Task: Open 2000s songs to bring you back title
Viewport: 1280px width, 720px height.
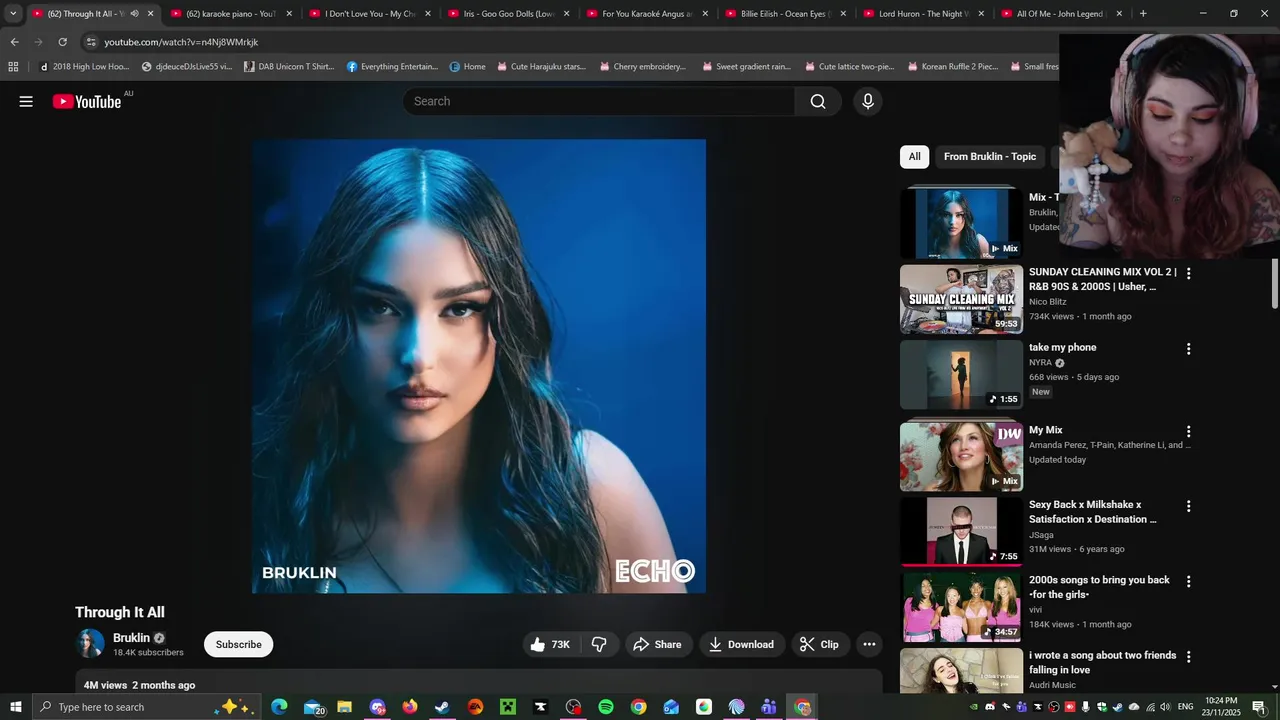Action: click(1099, 587)
